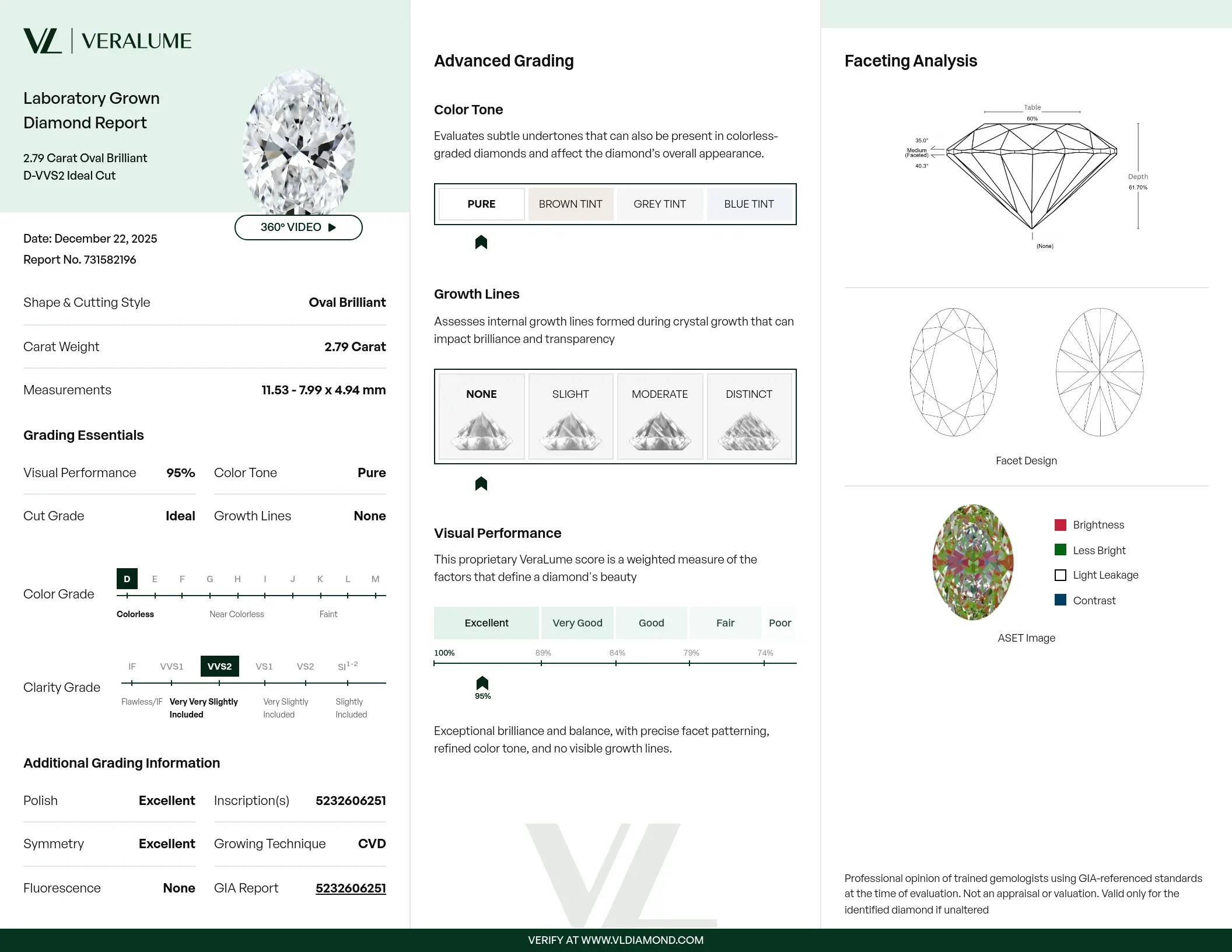This screenshot has height=952, width=1232.
Task: Open the Advanced Grading section heading
Action: coord(503,61)
